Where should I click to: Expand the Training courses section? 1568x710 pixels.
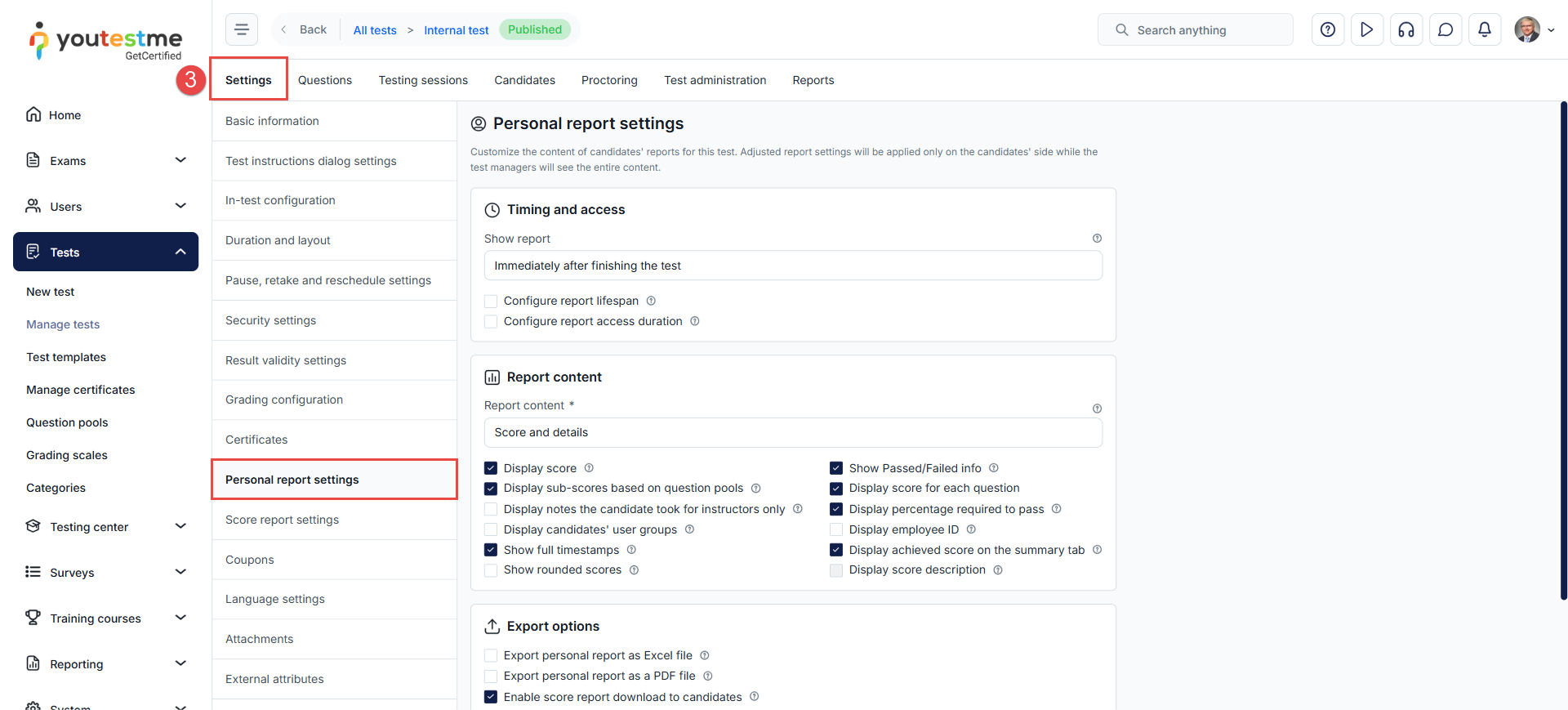(180, 618)
